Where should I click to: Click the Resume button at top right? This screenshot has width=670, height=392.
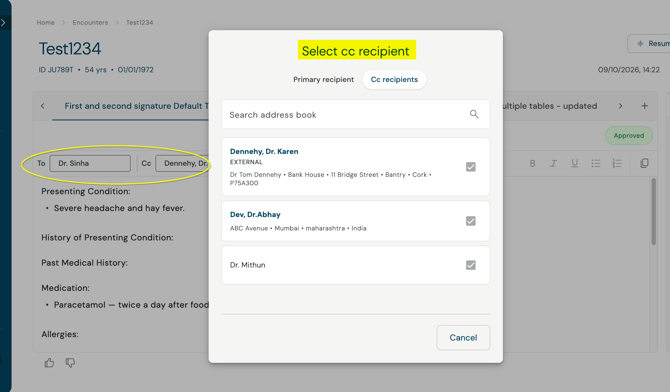(649, 44)
